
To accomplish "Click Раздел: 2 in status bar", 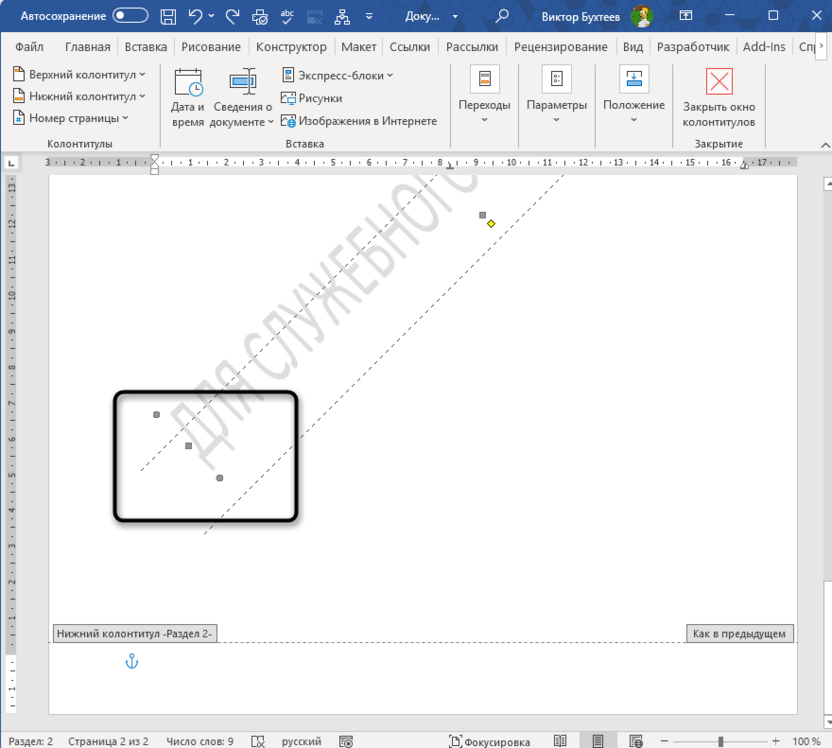I will (31, 741).
